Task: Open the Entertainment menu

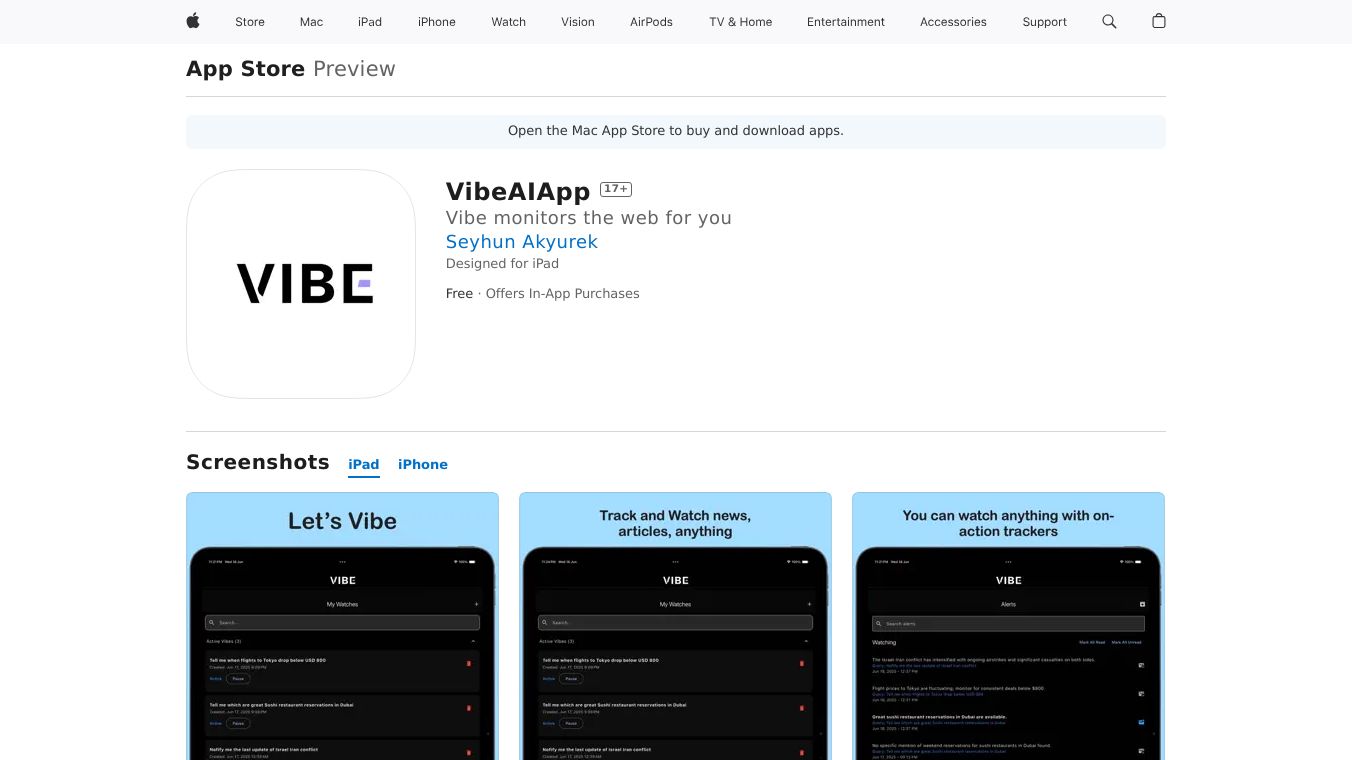Action: [846, 22]
